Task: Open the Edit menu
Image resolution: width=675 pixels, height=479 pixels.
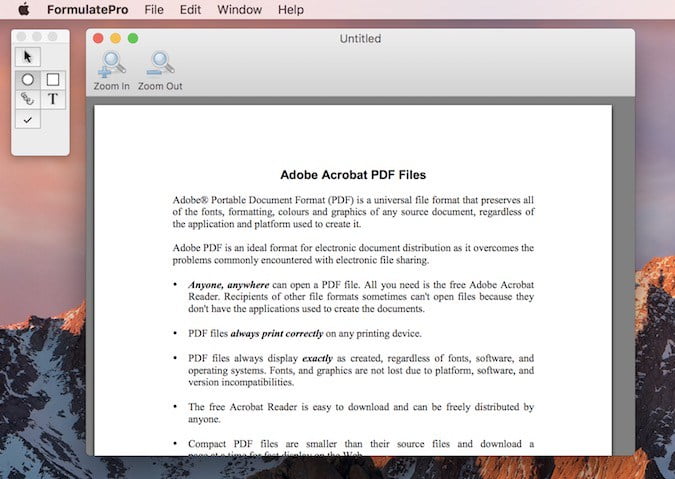Action: pyautogui.click(x=190, y=9)
